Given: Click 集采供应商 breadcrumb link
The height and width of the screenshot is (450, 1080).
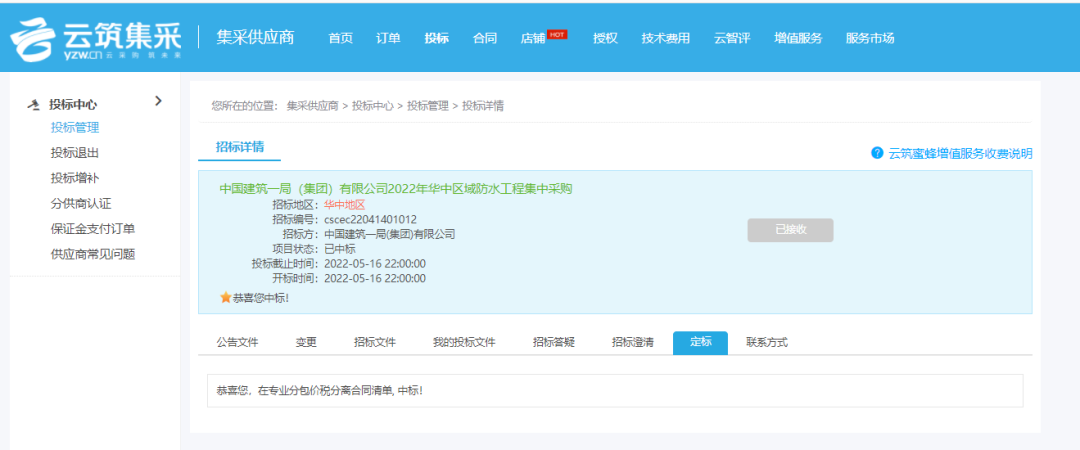Looking at the screenshot, I should coord(313,106).
